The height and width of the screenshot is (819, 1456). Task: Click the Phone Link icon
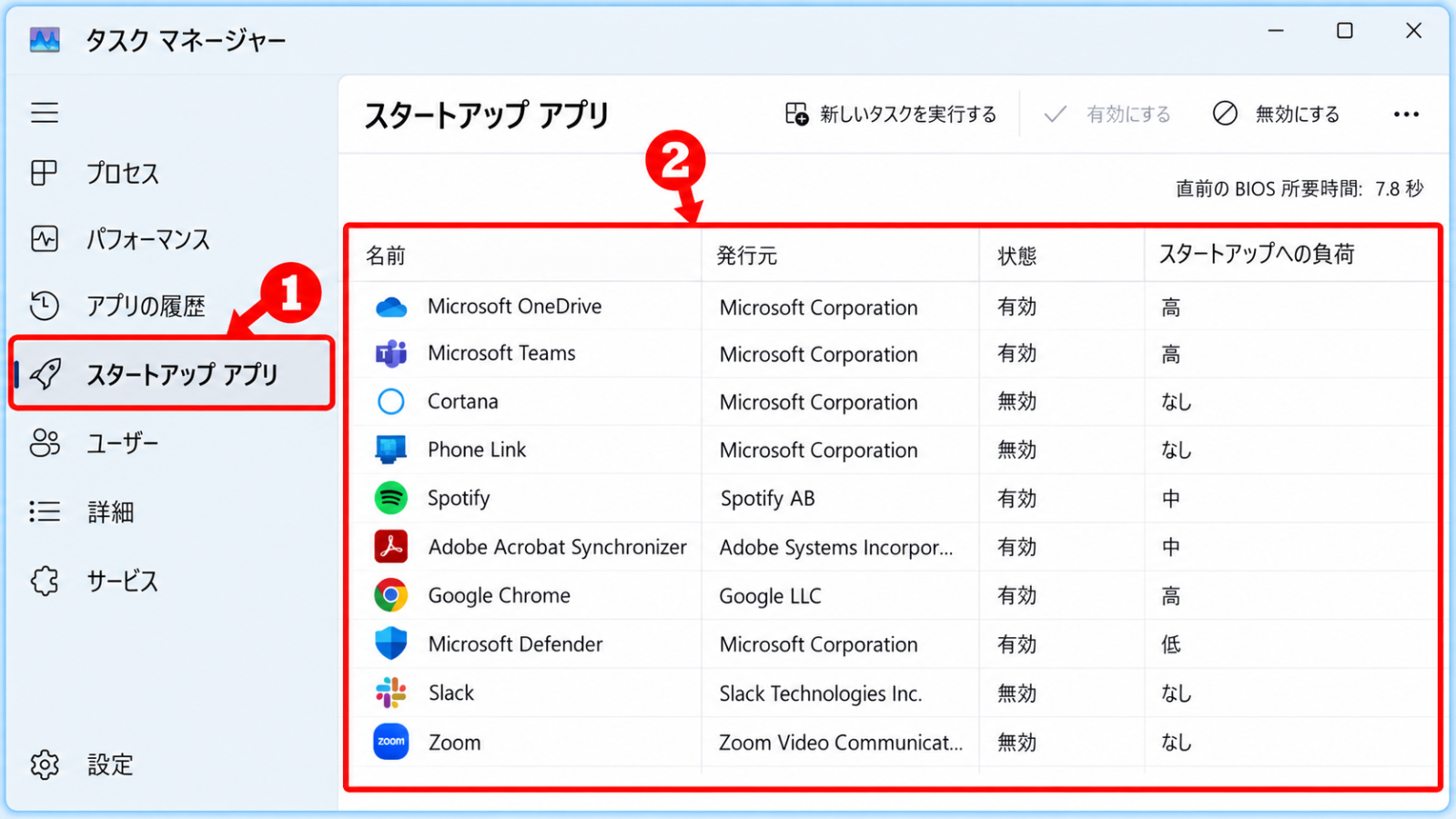point(391,450)
